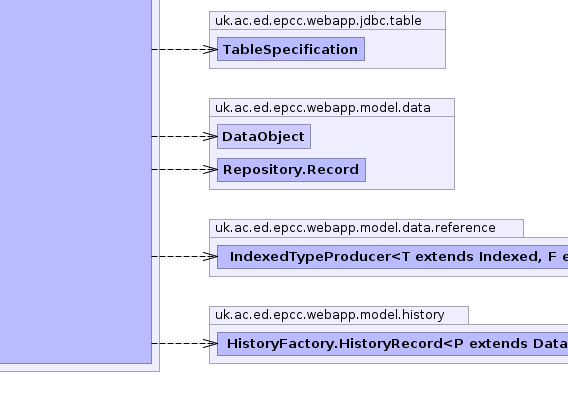Open the DataObject class node
This screenshot has width=568, height=409.
tap(264, 137)
